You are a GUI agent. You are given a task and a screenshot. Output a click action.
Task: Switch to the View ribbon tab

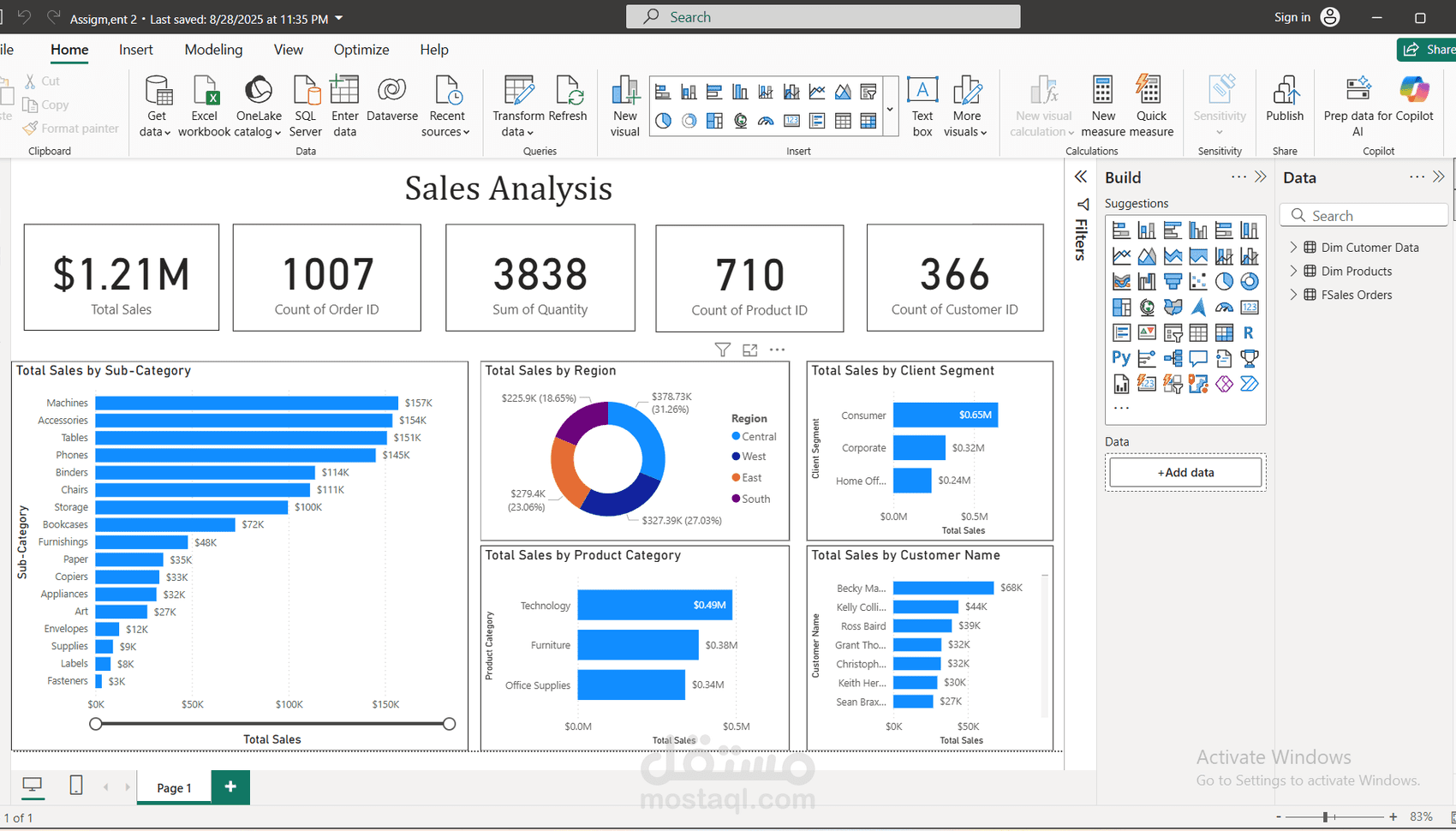click(289, 50)
